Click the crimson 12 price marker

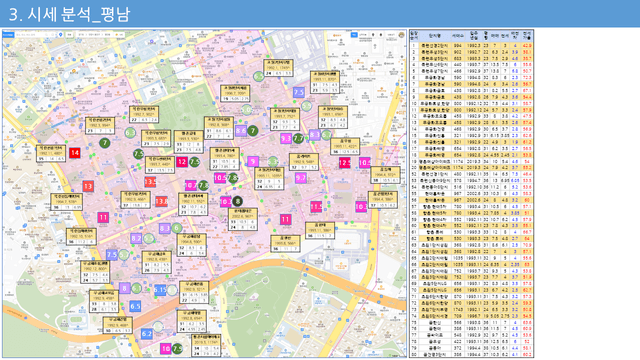click(x=182, y=162)
